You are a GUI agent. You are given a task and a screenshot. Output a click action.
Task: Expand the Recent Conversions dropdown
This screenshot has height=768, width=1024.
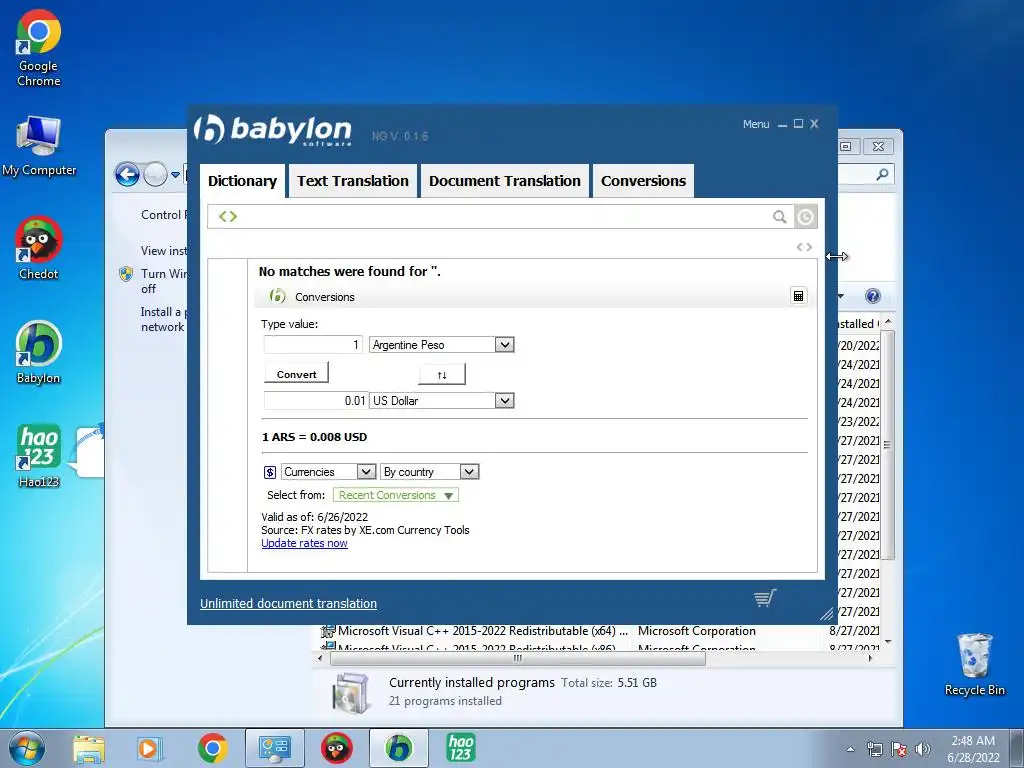[396, 495]
